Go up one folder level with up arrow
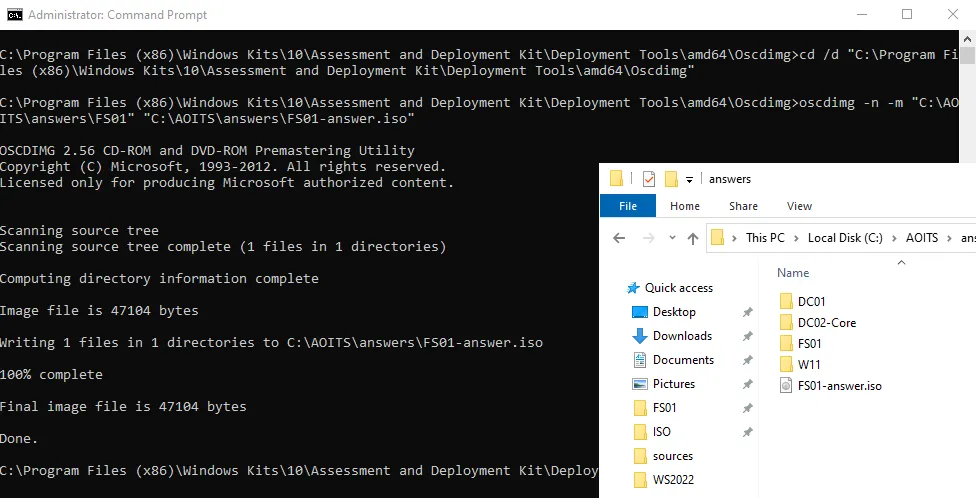 (x=693, y=238)
